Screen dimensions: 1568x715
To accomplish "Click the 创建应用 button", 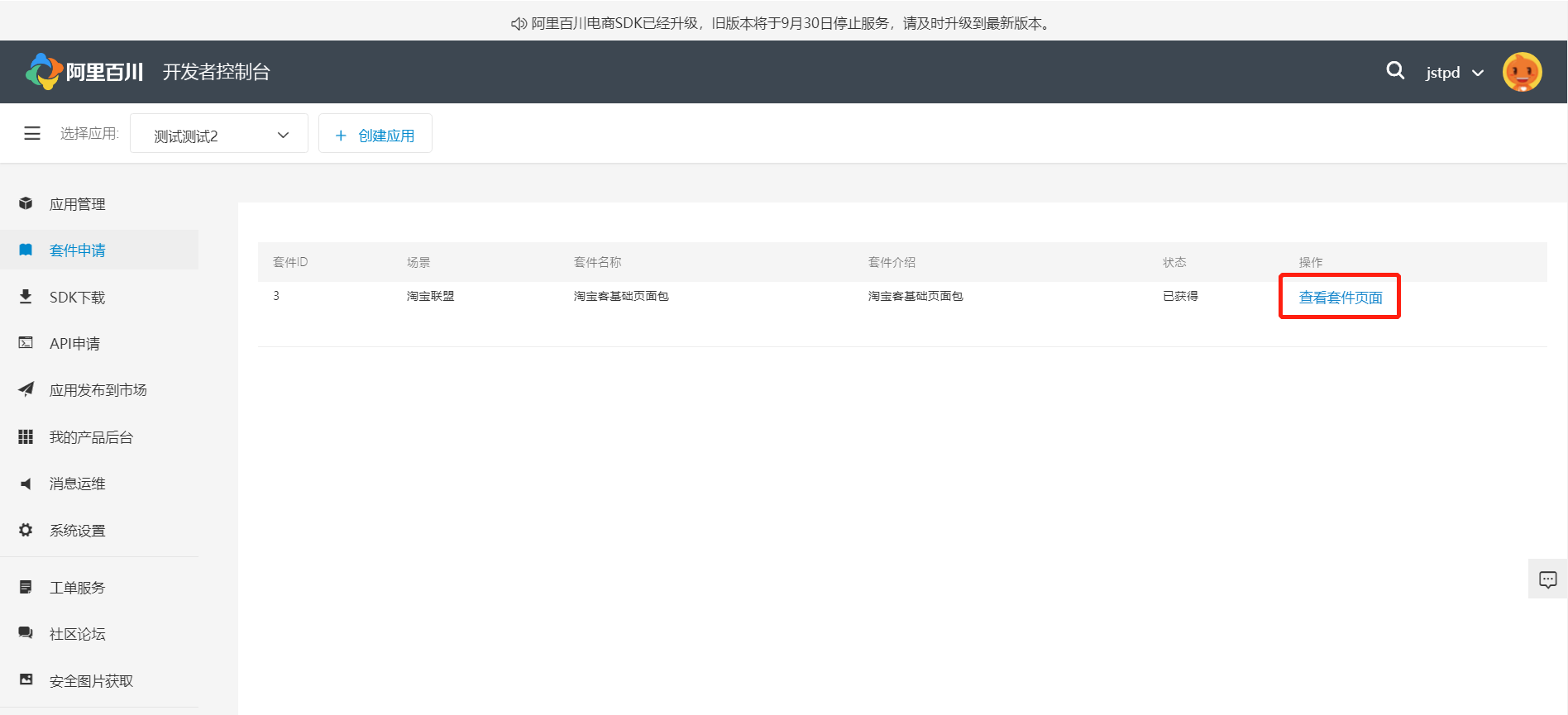I will pyautogui.click(x=375, y=134).
